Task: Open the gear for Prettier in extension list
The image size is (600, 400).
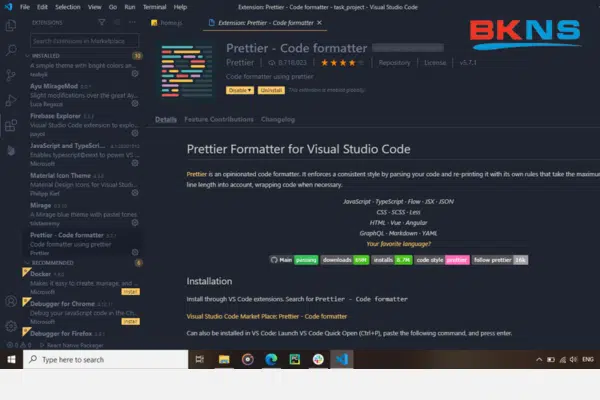Action: click(x=135, y=252)
